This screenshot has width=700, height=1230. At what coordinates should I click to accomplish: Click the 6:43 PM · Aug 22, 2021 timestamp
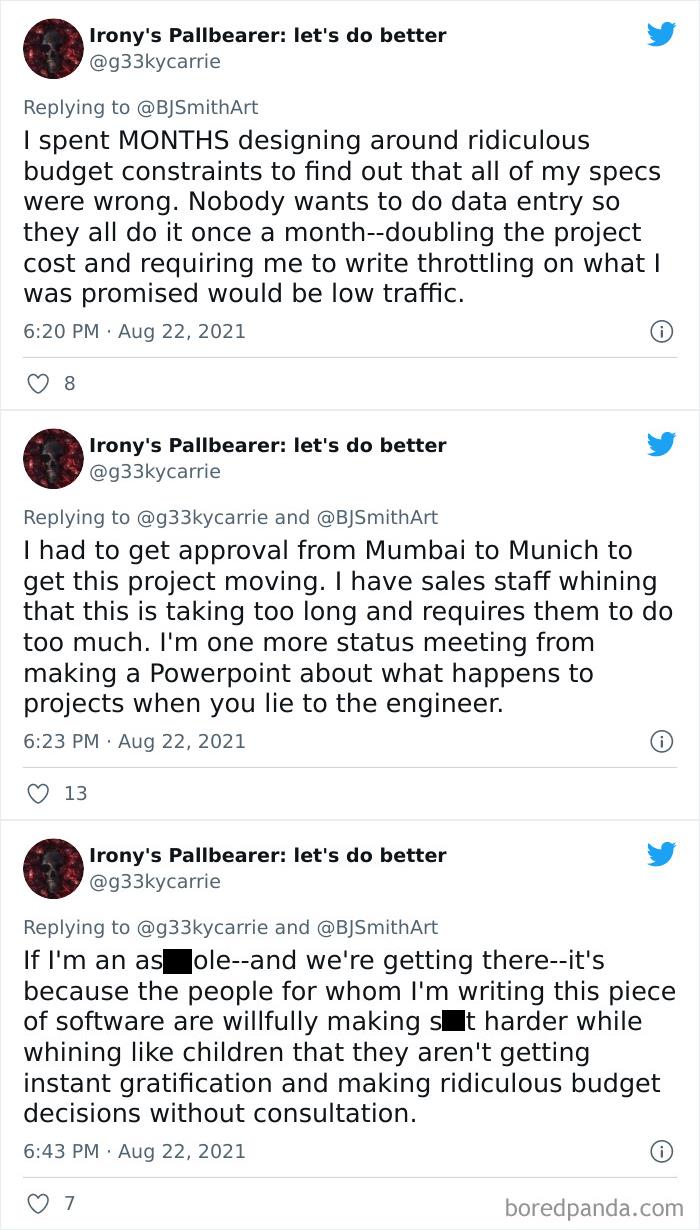(134, 1151)
